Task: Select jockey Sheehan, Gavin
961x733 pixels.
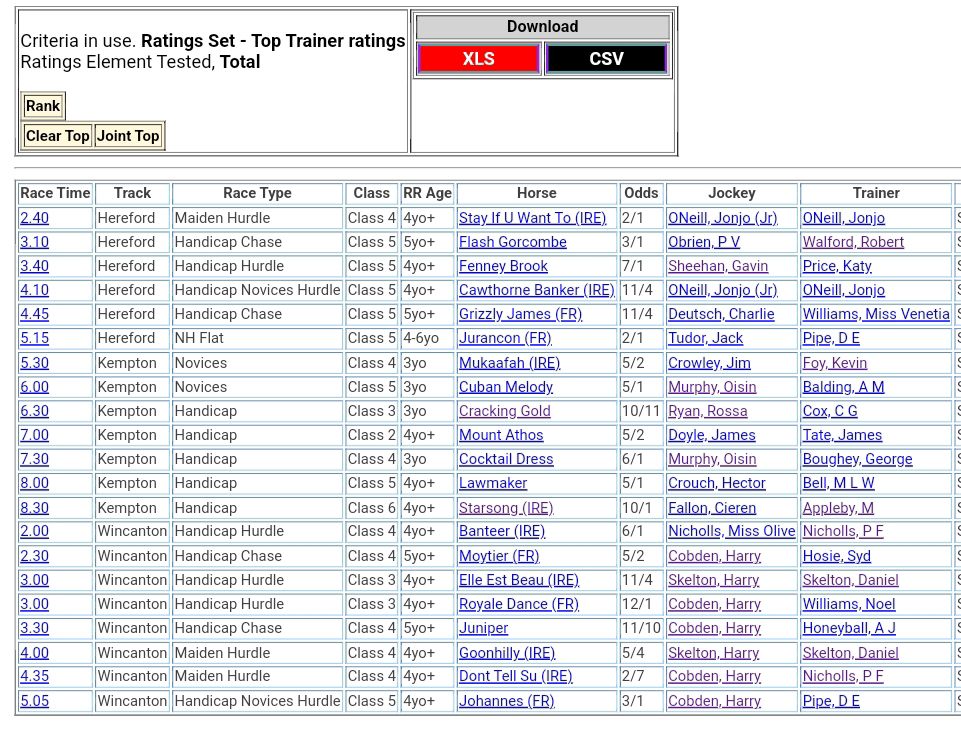Action: point(717,266)
